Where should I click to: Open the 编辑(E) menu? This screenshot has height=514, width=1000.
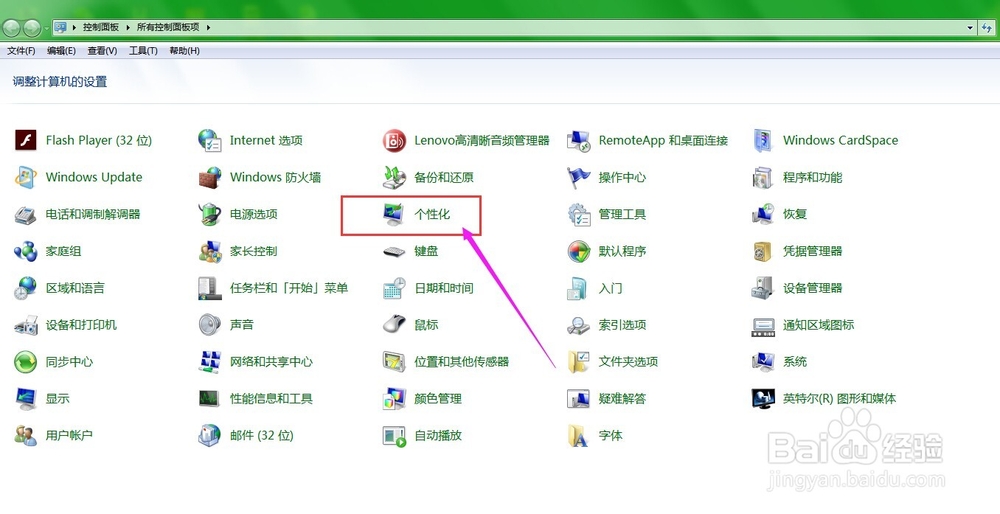[x=61, y=50]
